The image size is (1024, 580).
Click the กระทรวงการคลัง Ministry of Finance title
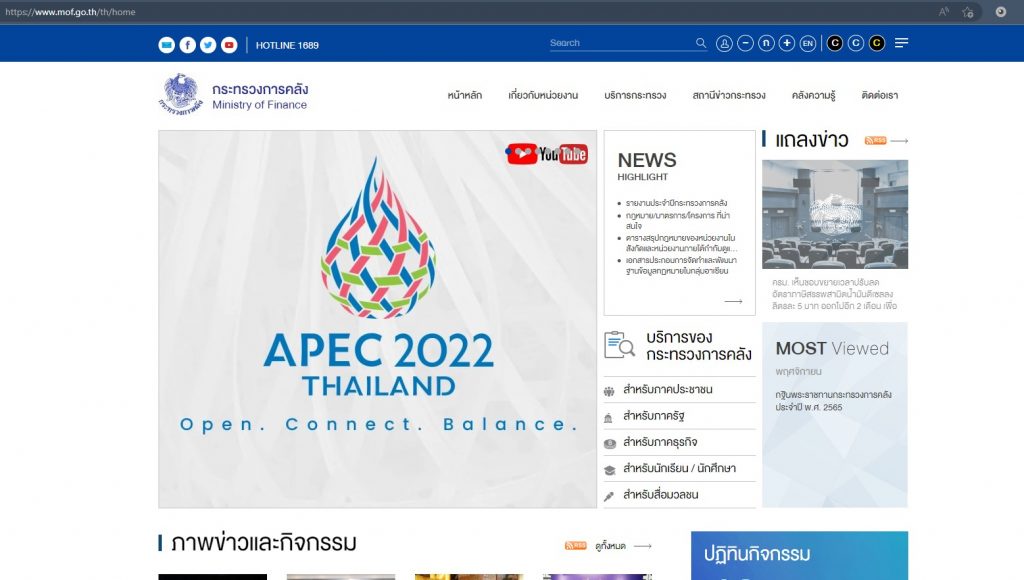click(260, 96)
